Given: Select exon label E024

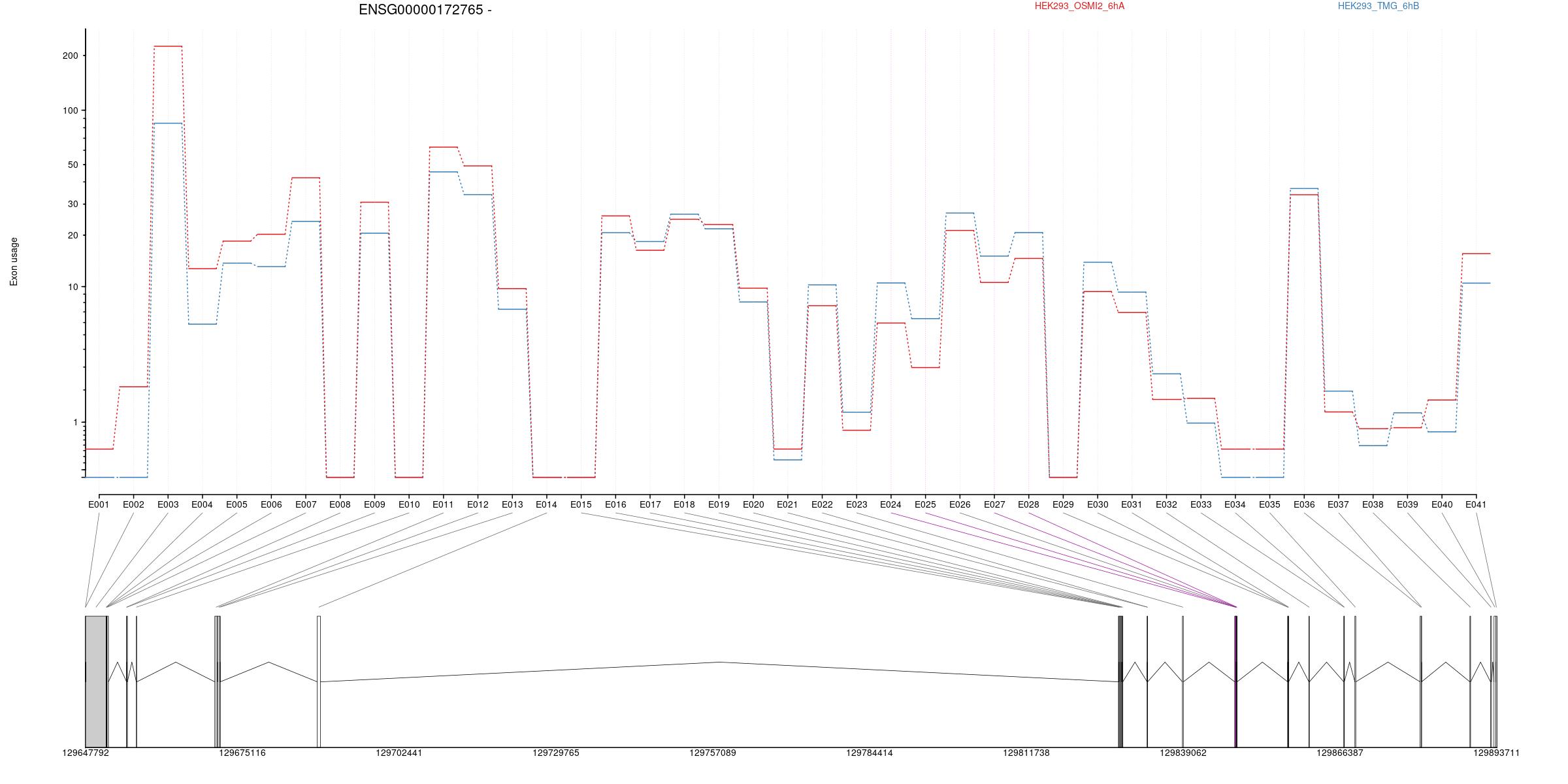Looking at the screenshot, I should click(890, 504).
